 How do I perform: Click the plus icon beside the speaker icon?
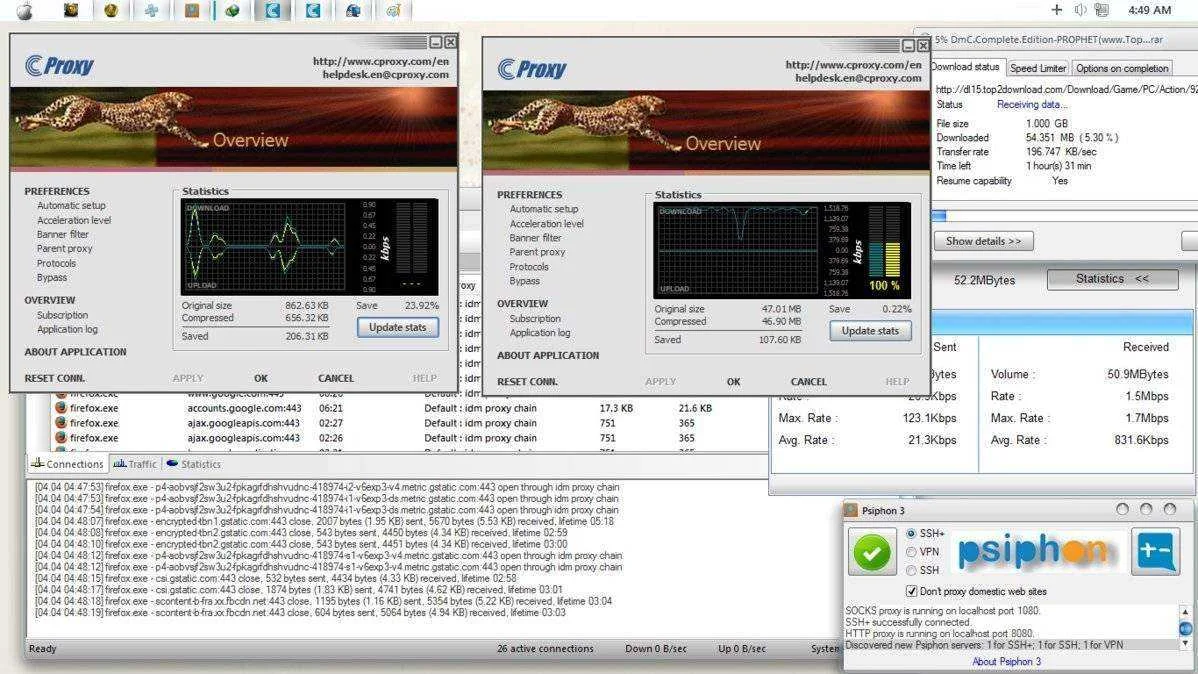[1057, 10]
